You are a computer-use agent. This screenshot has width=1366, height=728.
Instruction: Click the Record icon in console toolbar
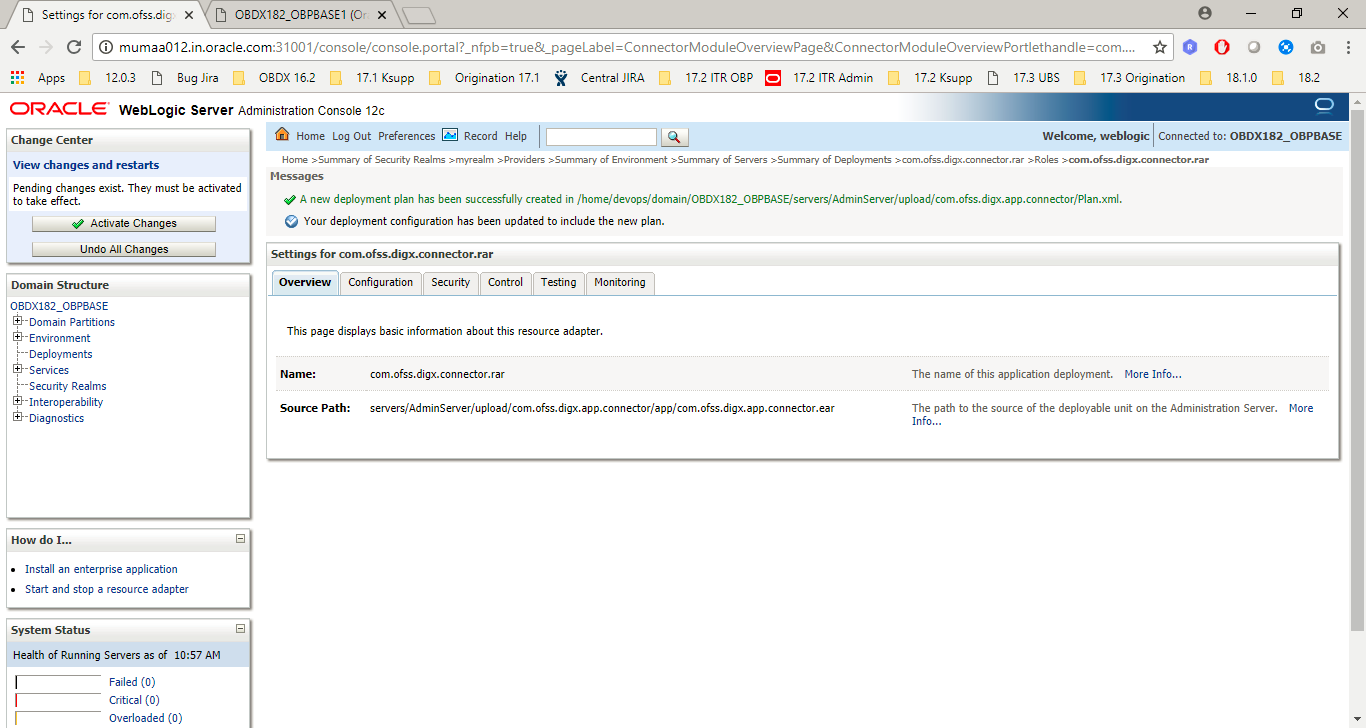pos(450,135)
